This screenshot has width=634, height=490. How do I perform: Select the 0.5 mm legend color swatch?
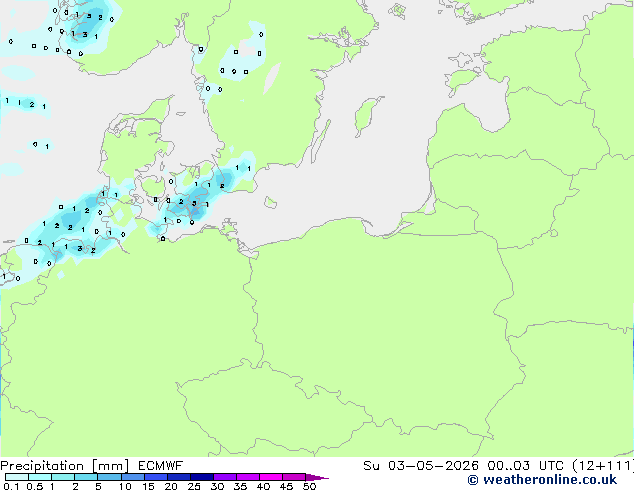coord(40,477)
